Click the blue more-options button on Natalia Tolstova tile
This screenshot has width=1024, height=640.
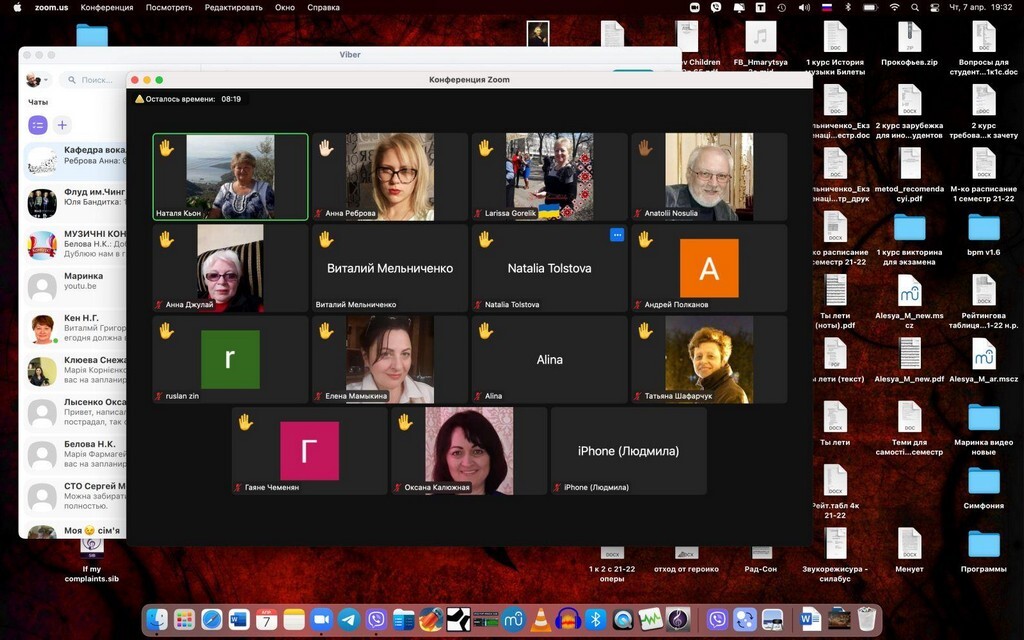click(617, 235)
